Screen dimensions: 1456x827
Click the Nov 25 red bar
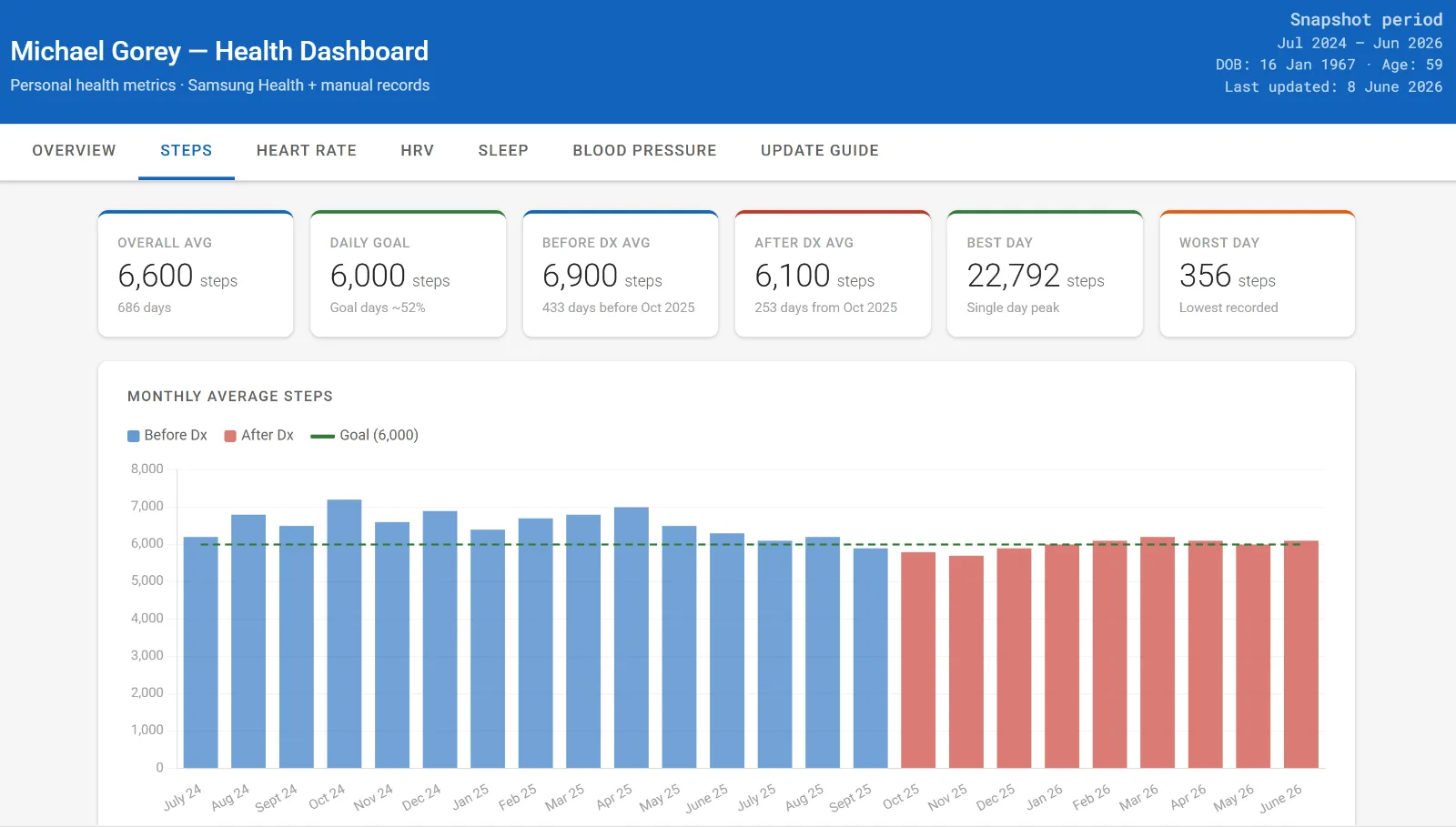pyautogui.click(x=966, y=661)
